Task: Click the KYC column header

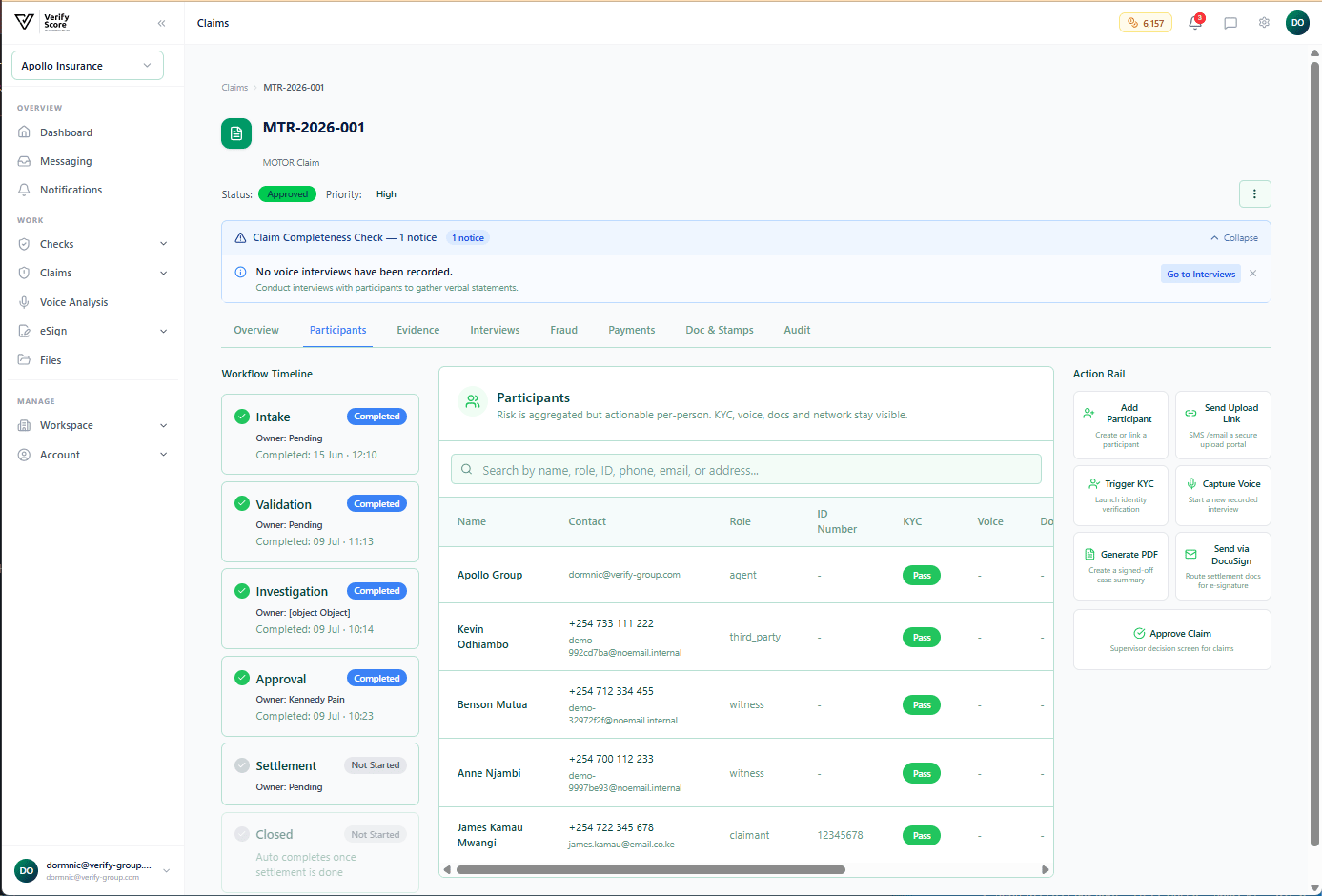Action: 912,522
